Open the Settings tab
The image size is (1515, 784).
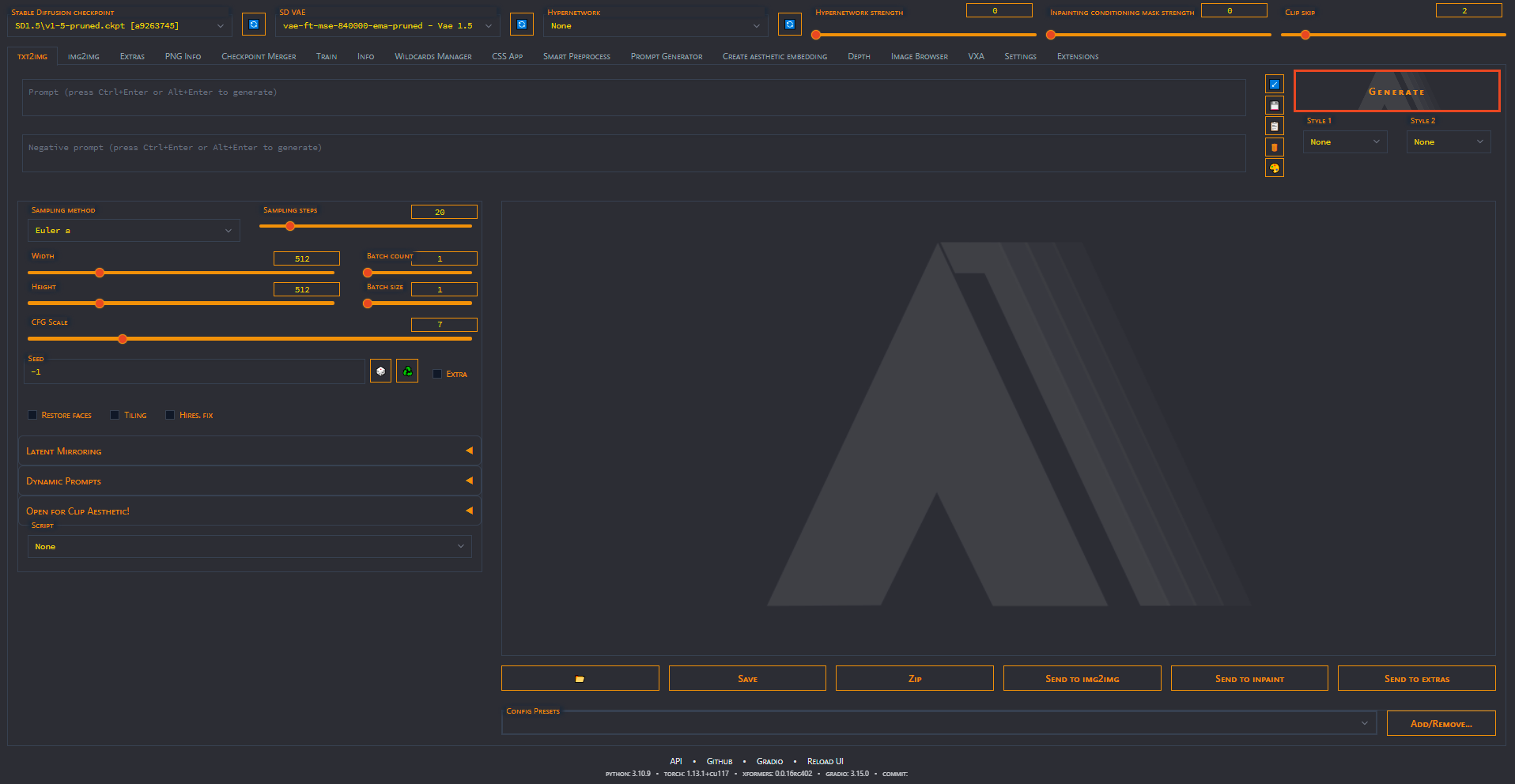[1020, 57]
